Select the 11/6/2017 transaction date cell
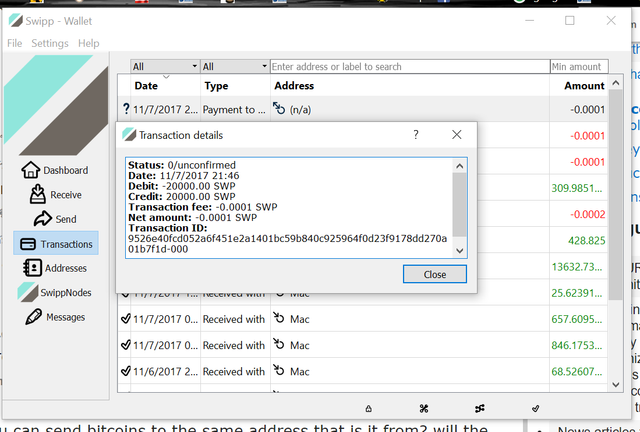This screenshot has width=640, height=432. [165, 372]
